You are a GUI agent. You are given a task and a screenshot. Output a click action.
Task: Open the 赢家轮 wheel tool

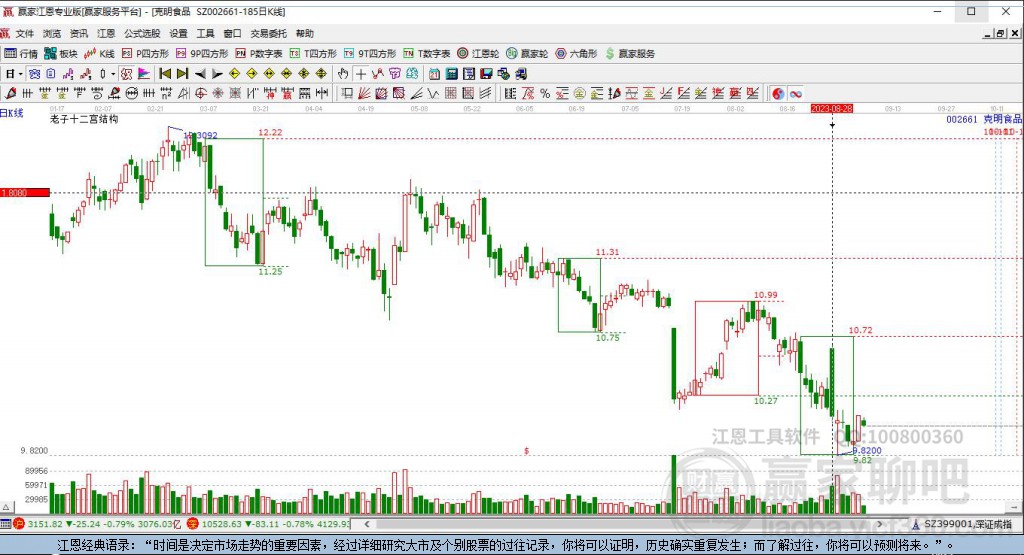tap(527, 54)
